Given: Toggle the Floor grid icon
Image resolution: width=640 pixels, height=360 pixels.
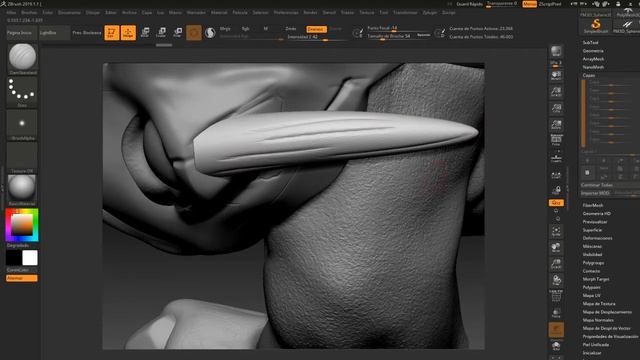Looking at the screenshot, I should click(x=556, y=157).
